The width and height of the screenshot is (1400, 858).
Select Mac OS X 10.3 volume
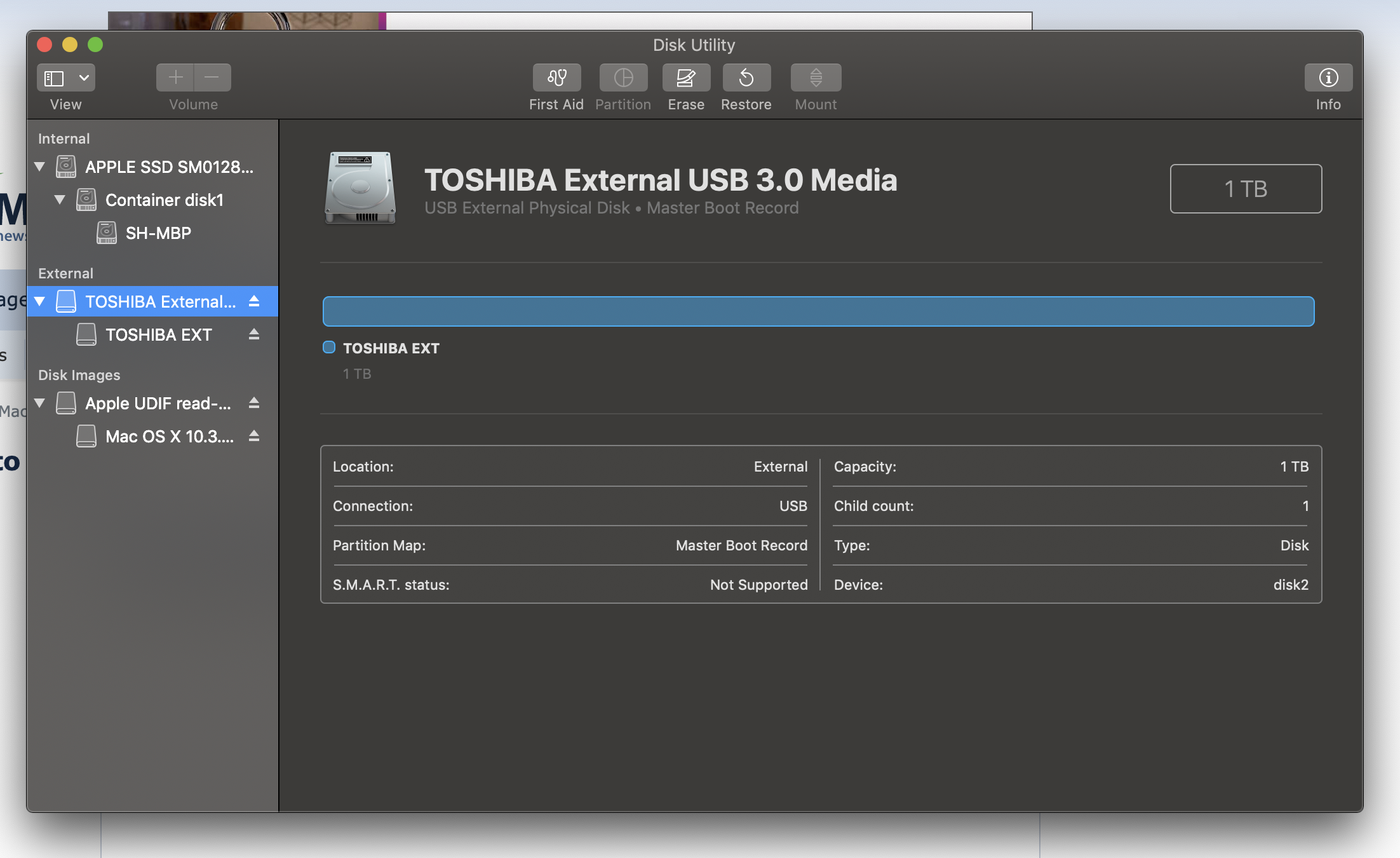coord(152,436)
